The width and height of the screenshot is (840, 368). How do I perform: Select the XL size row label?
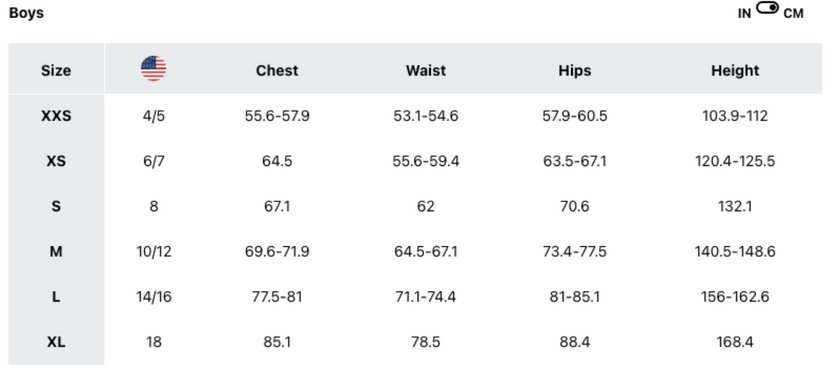coord(56,342)
